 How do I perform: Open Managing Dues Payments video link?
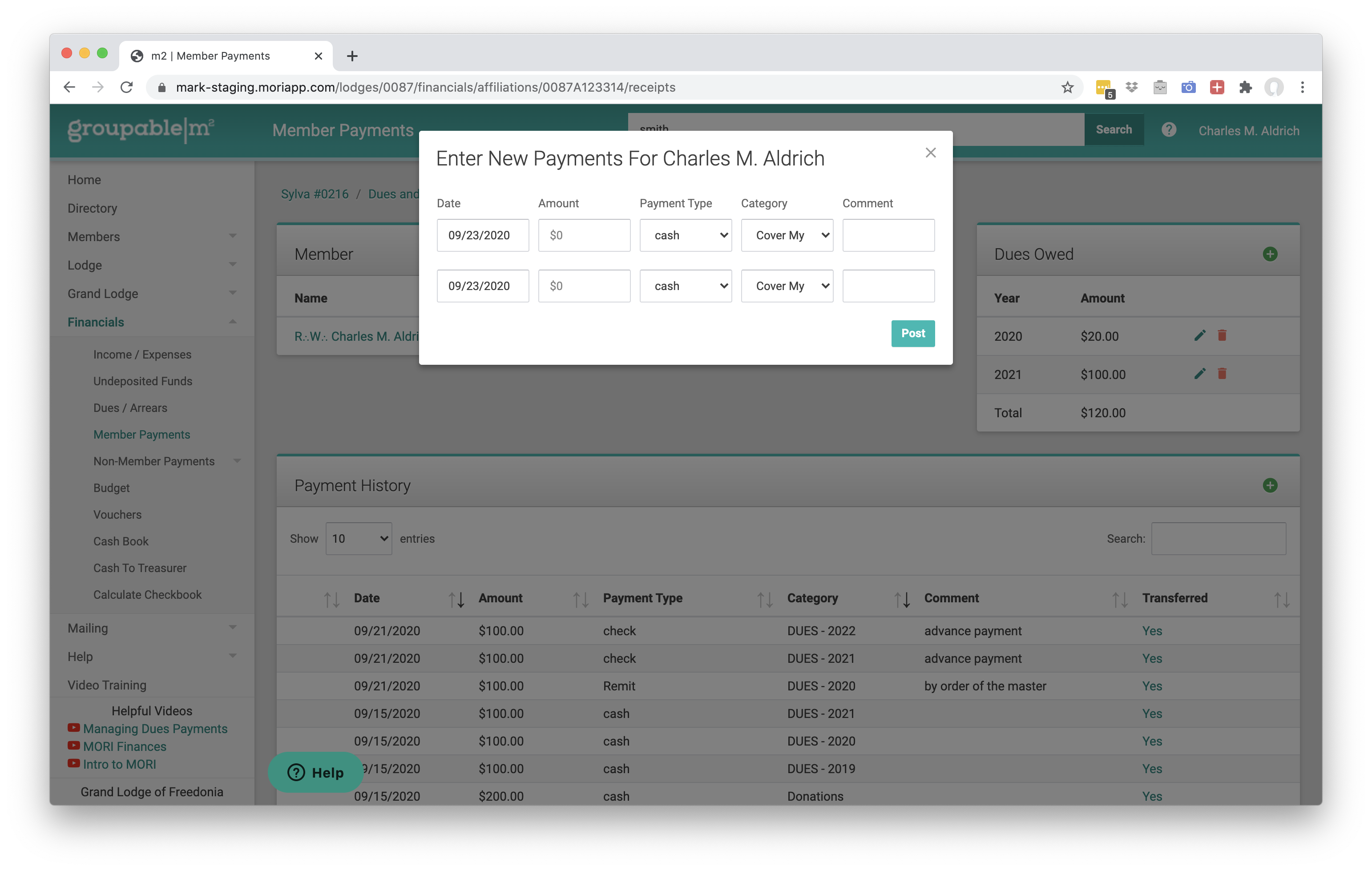(155, 729)
